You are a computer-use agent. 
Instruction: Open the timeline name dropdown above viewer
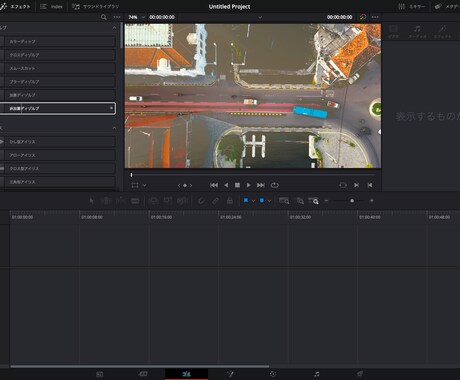[x=260, y=17]
